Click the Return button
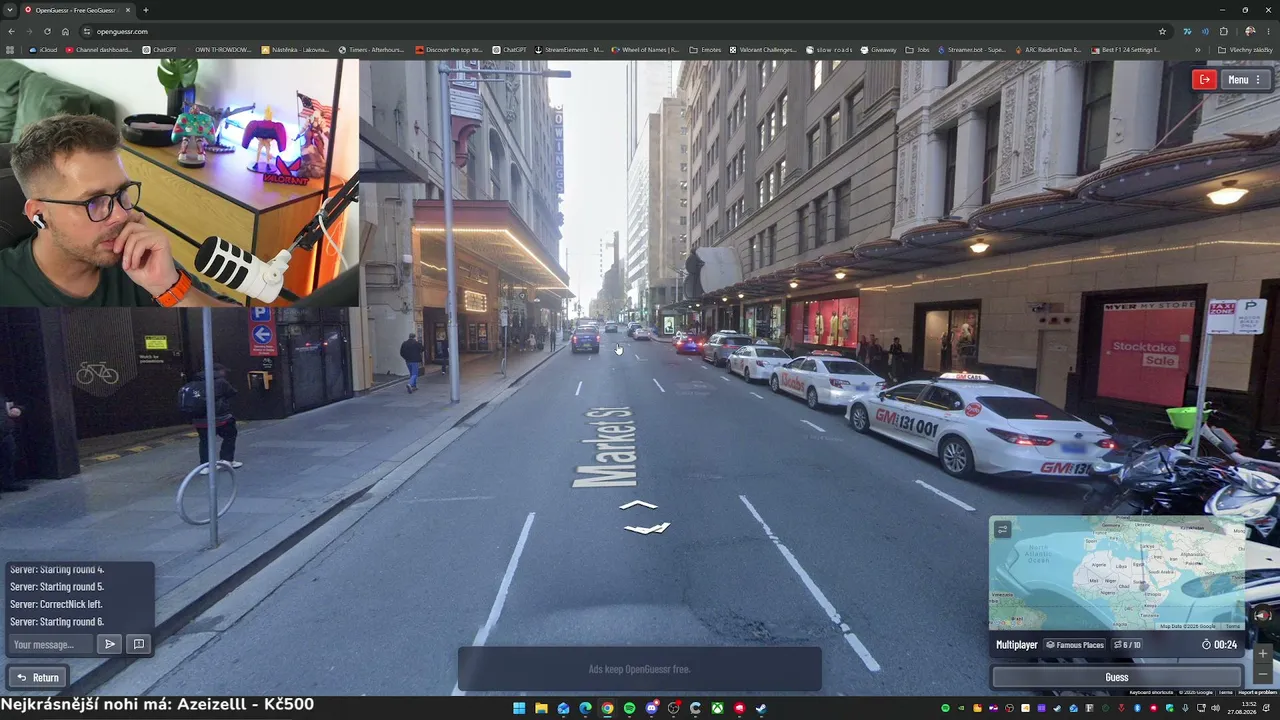 pos(38,677)
